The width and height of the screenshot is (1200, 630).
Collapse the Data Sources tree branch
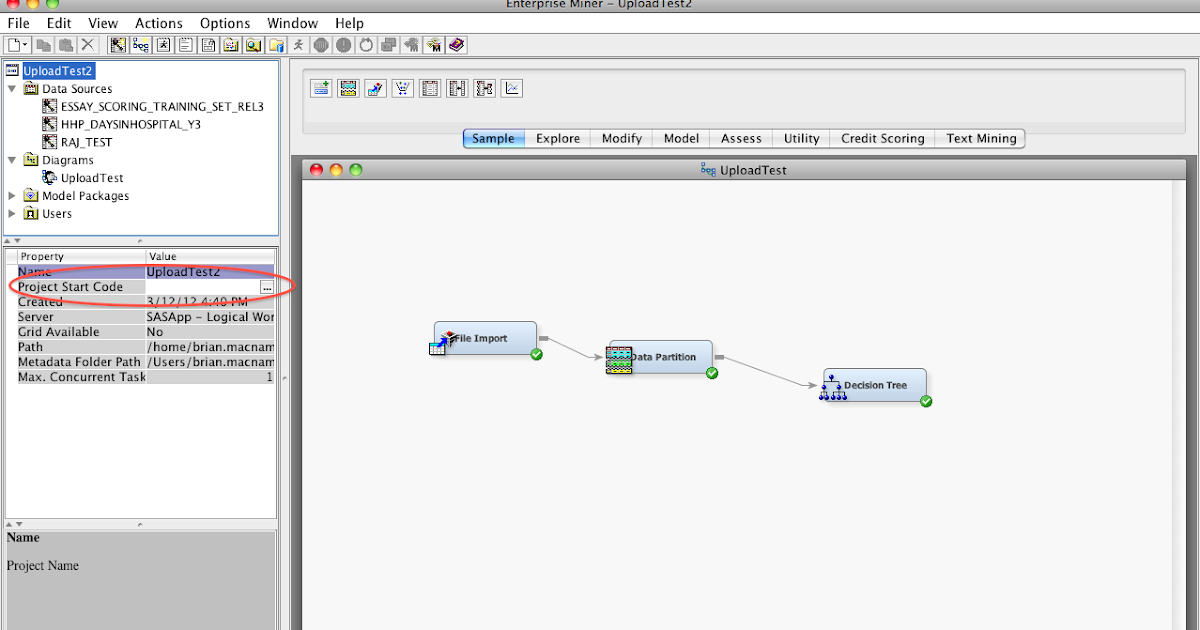coord(10,88)
